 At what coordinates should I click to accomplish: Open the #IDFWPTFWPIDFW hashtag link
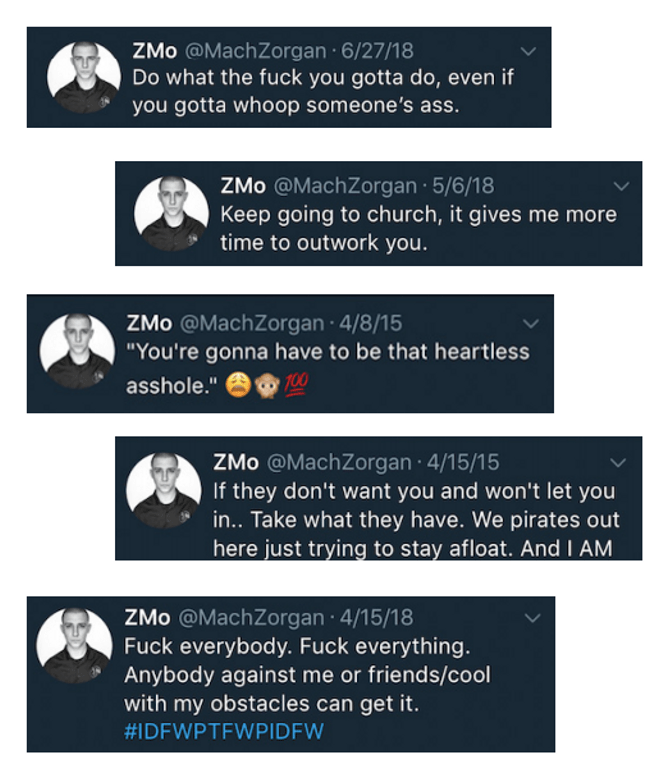tap(224, 731)
